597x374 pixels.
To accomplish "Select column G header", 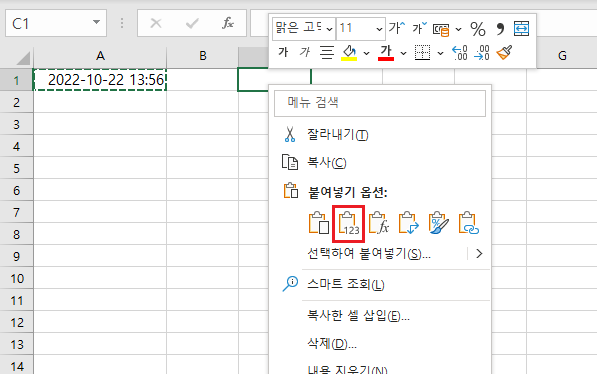I will (x=562, y=56).
